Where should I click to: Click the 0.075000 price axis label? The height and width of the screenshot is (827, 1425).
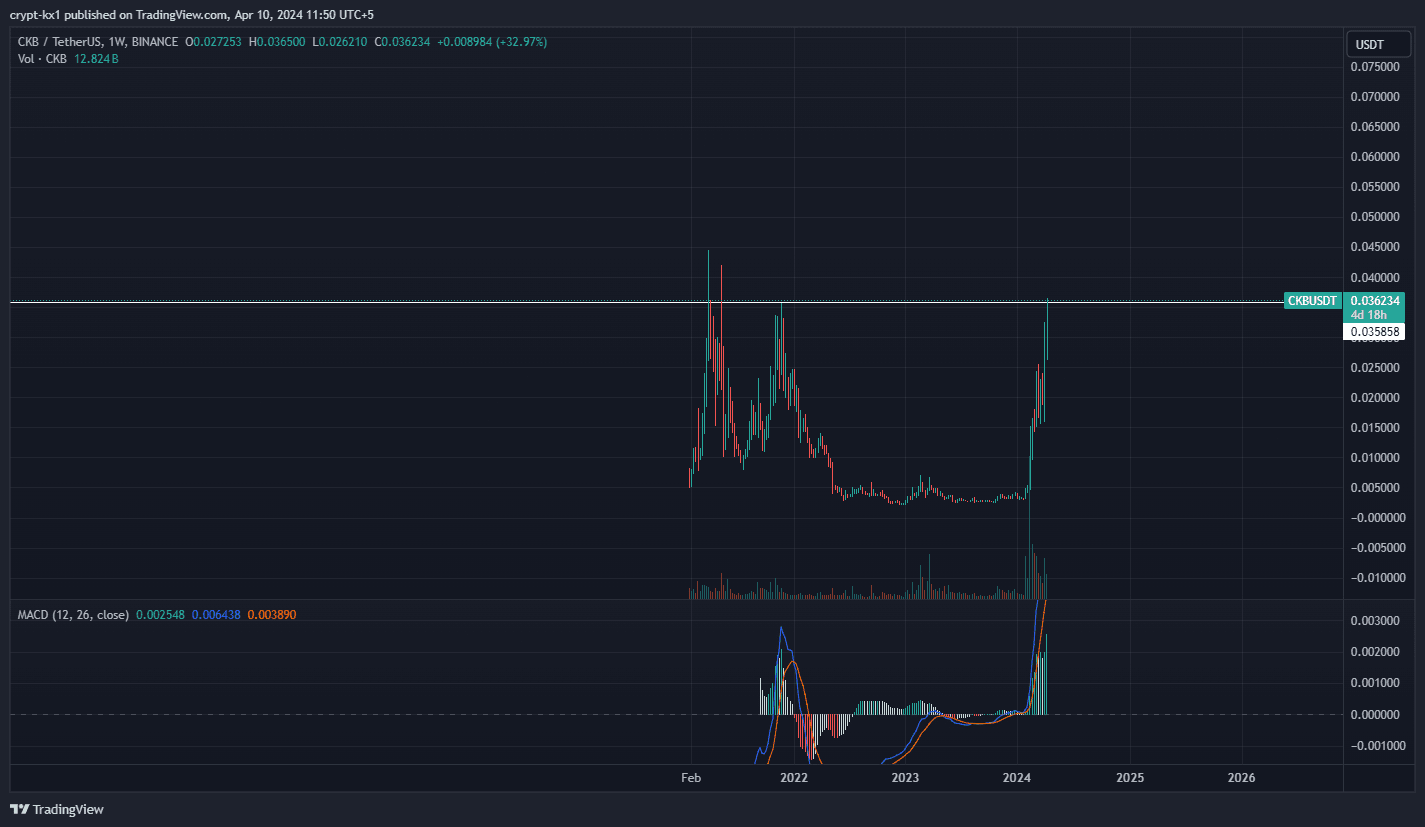click(x=1374, y=67)
